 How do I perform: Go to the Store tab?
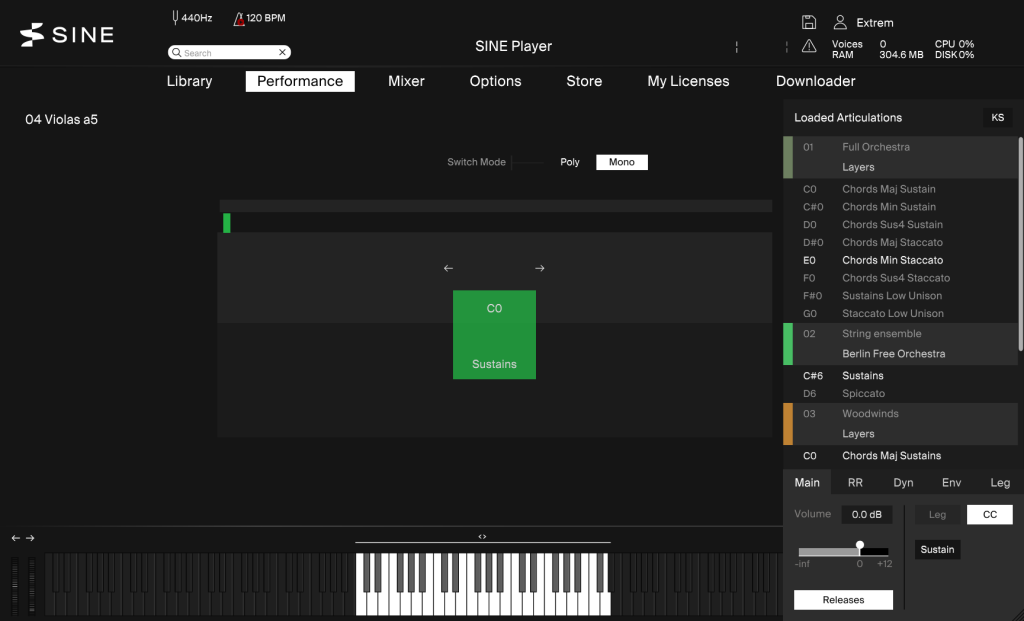tap(584, 81)
